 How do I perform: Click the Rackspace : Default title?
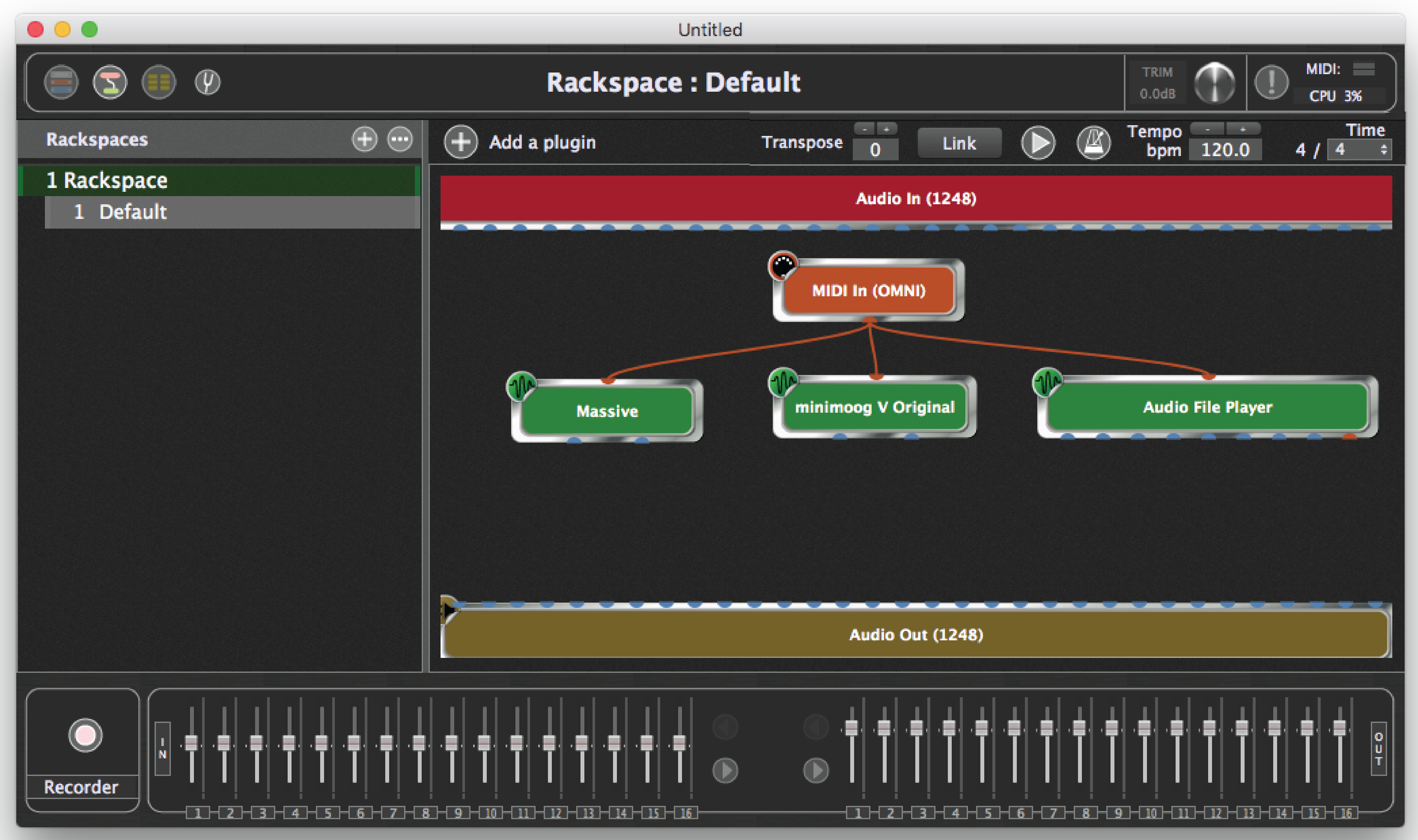point(673,83)
